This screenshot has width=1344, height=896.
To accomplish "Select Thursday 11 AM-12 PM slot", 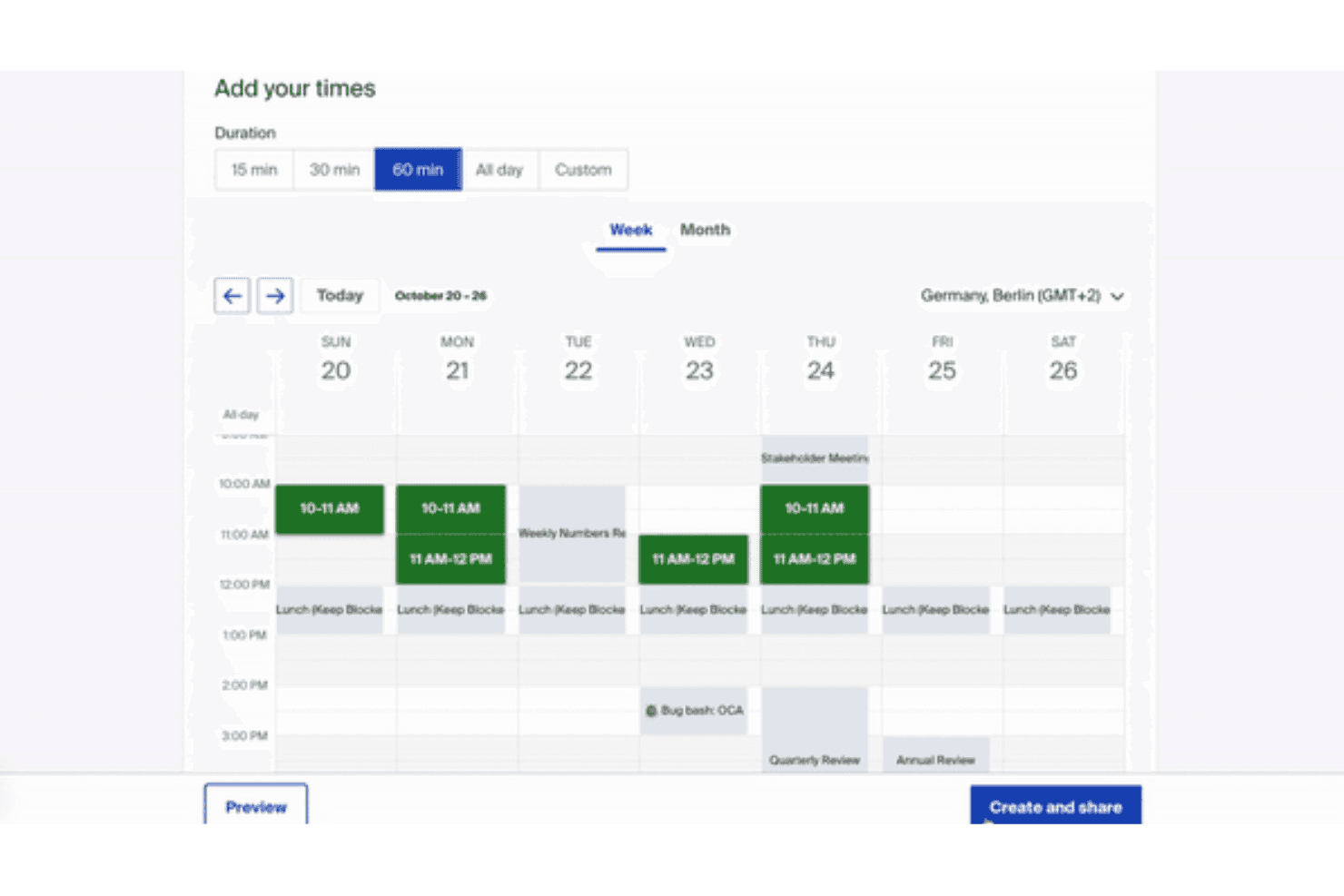I will point(815,559).
